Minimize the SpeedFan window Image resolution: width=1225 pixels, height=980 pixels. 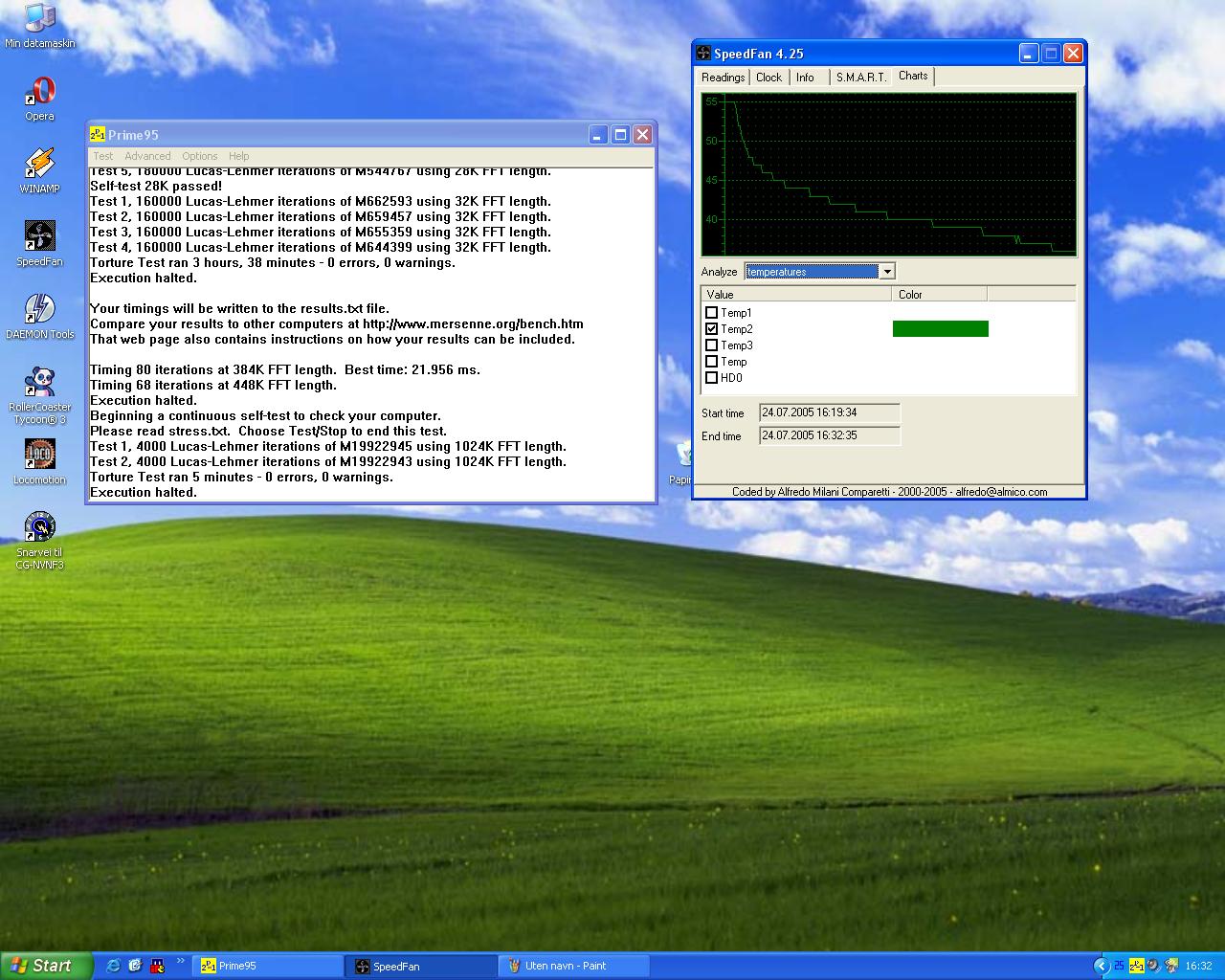point(1028,54)
